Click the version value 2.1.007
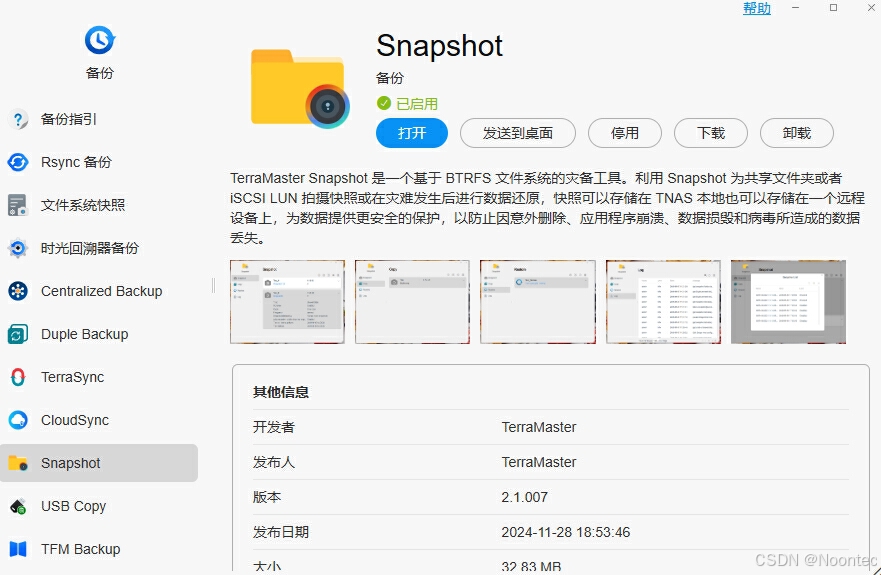Screen dimensions: 881x575 [524, 497]
